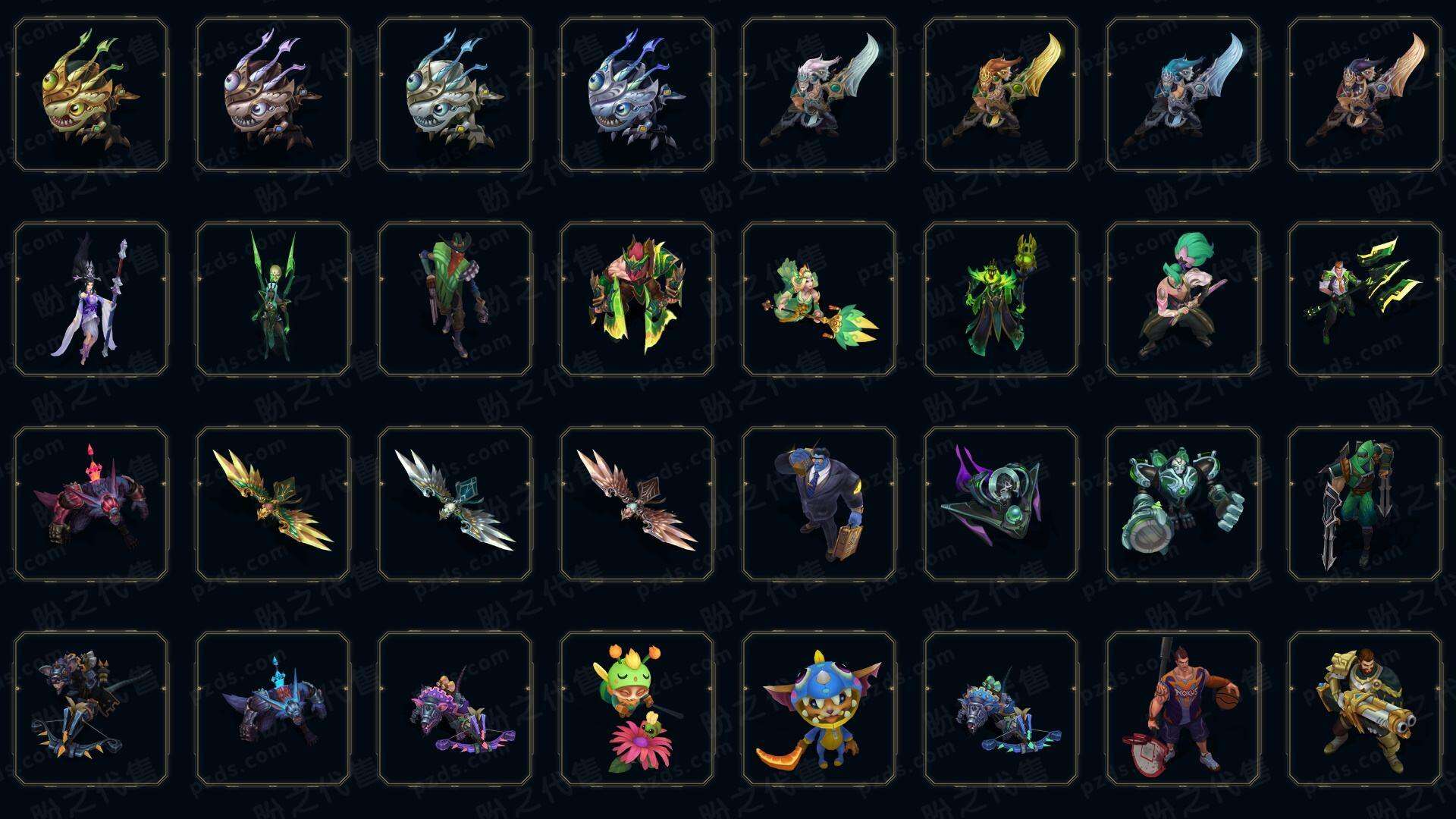1456x819 pixels.
Task: Pick the silver and teal winged blade
Action: [455, 504]
